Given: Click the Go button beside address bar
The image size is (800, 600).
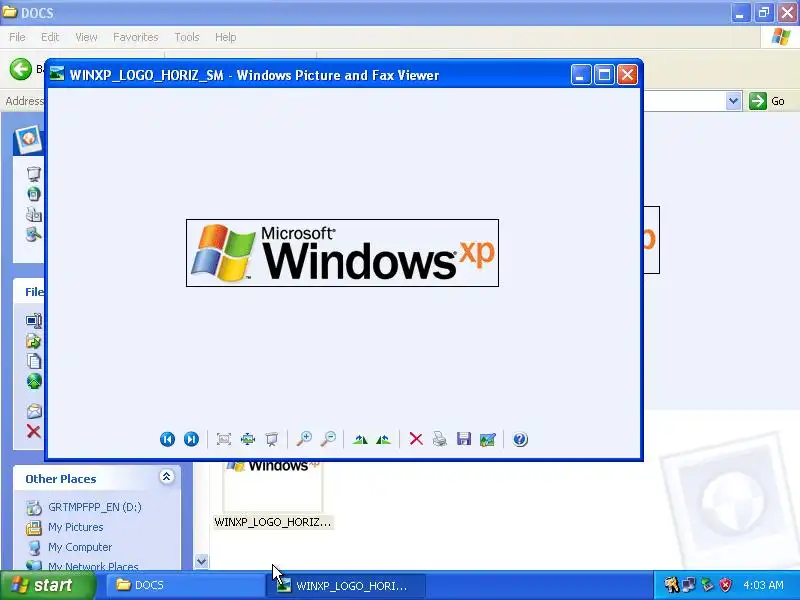Looking at the screenshot, I should (x=767, y=101).
